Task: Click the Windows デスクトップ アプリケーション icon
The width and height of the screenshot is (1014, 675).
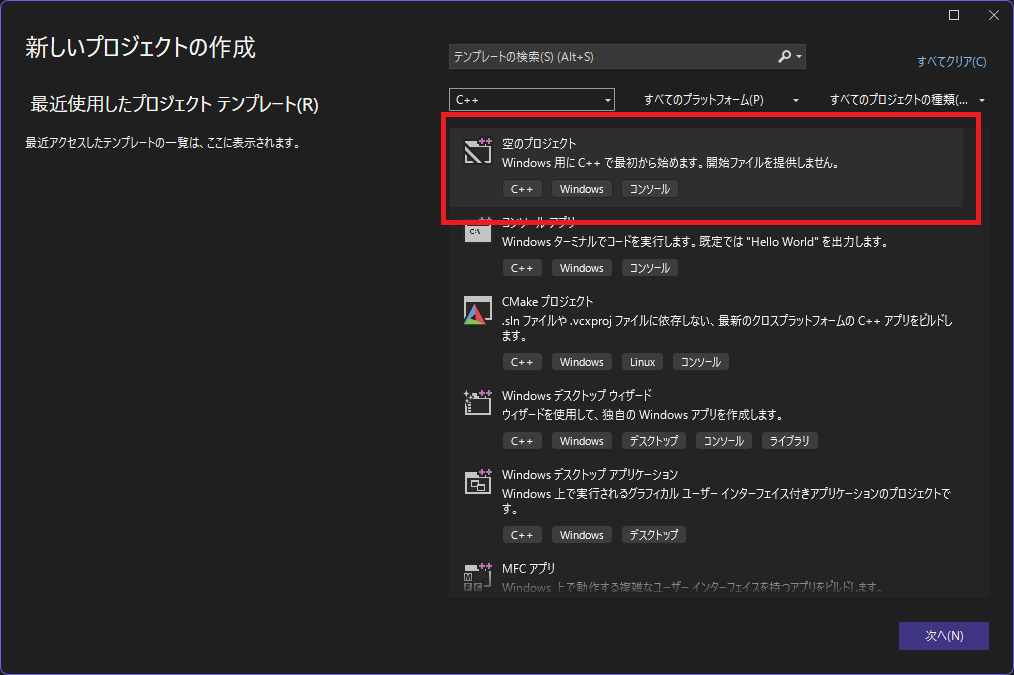Action: tap(477, 482)
